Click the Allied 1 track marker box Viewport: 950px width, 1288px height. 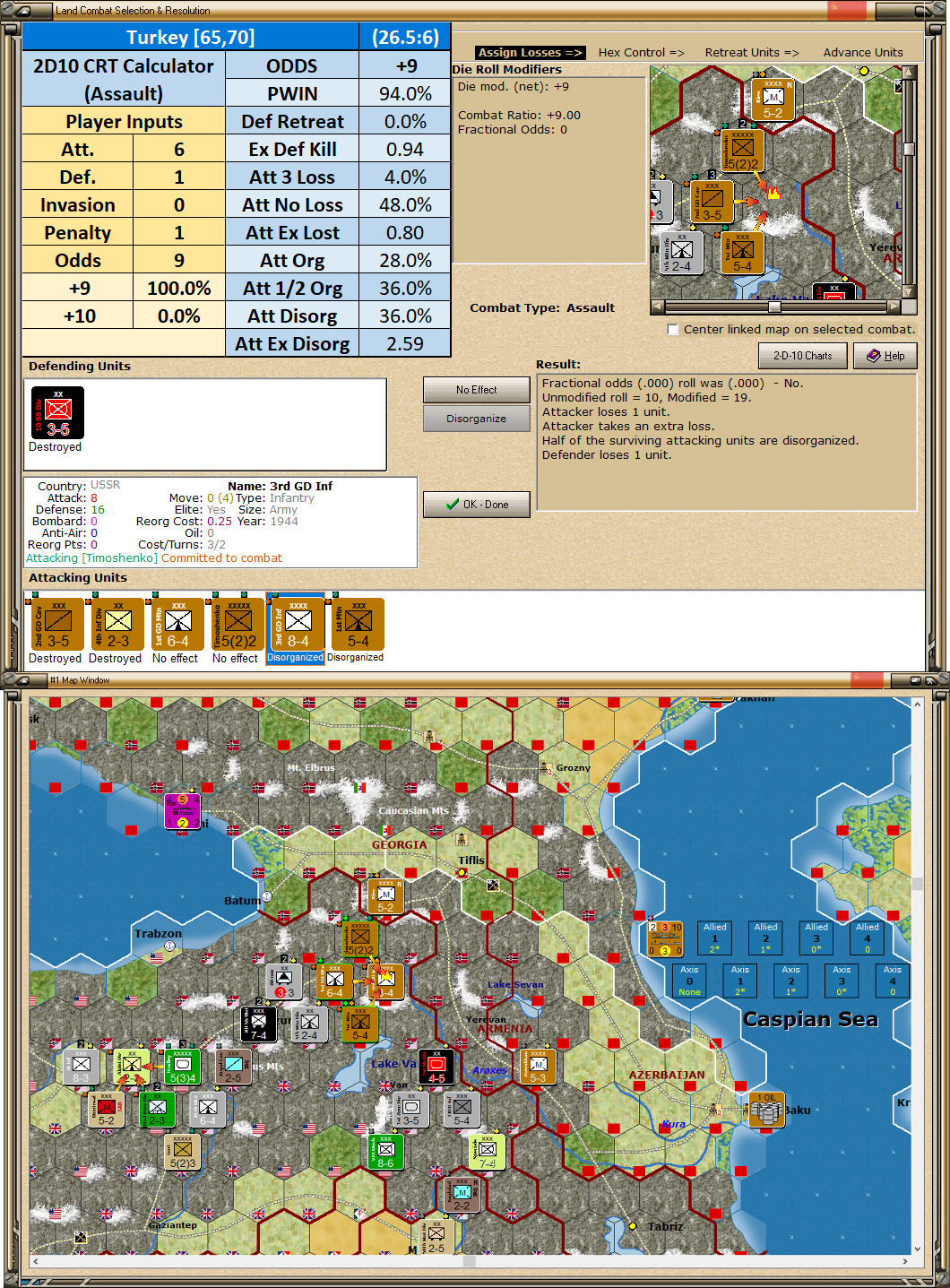[x=715, y=938]
